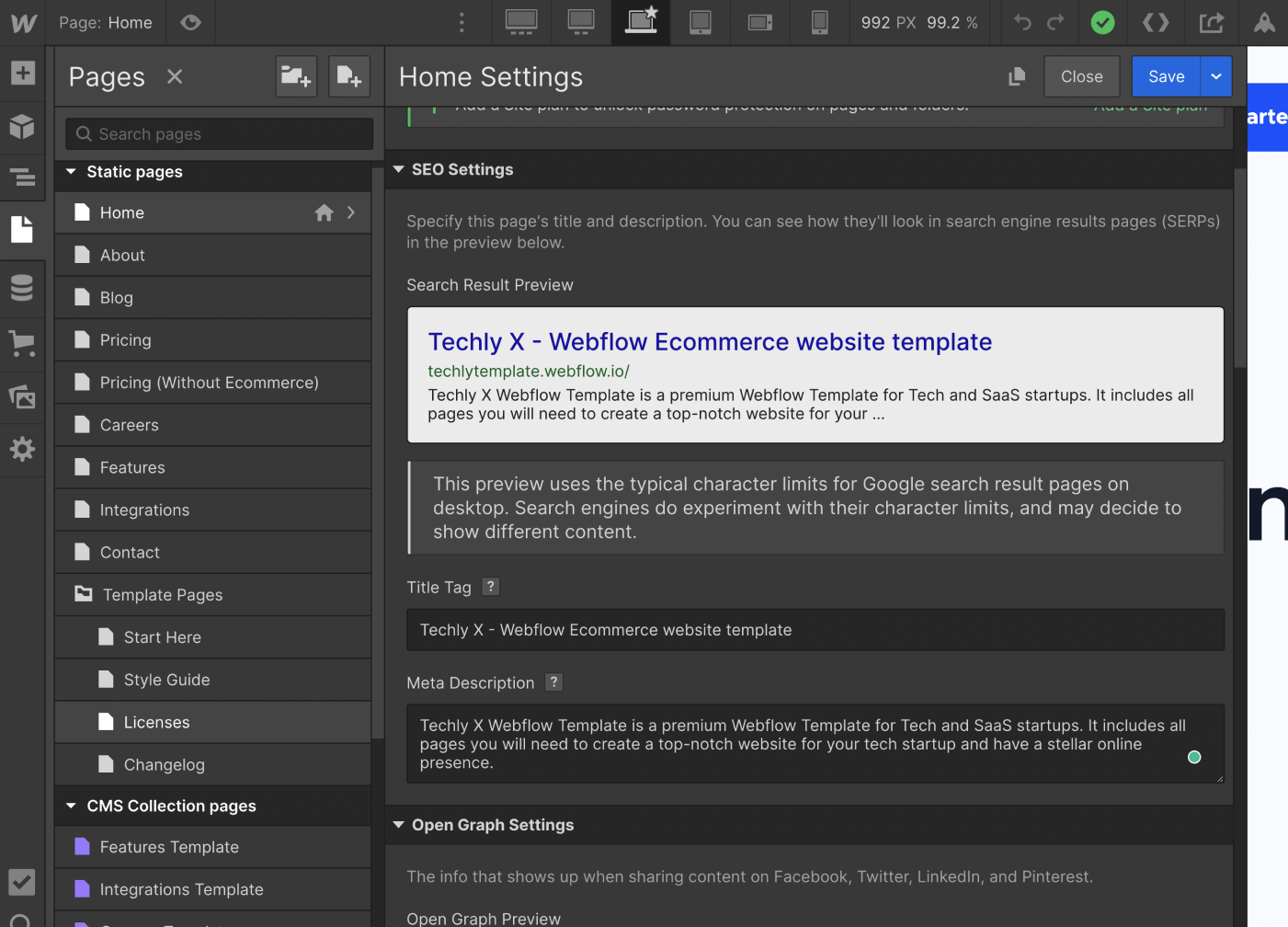This screenshot has width=1288, height=927.
Task: Click the Home Settings panel scrollbar
Action: 1240,267
